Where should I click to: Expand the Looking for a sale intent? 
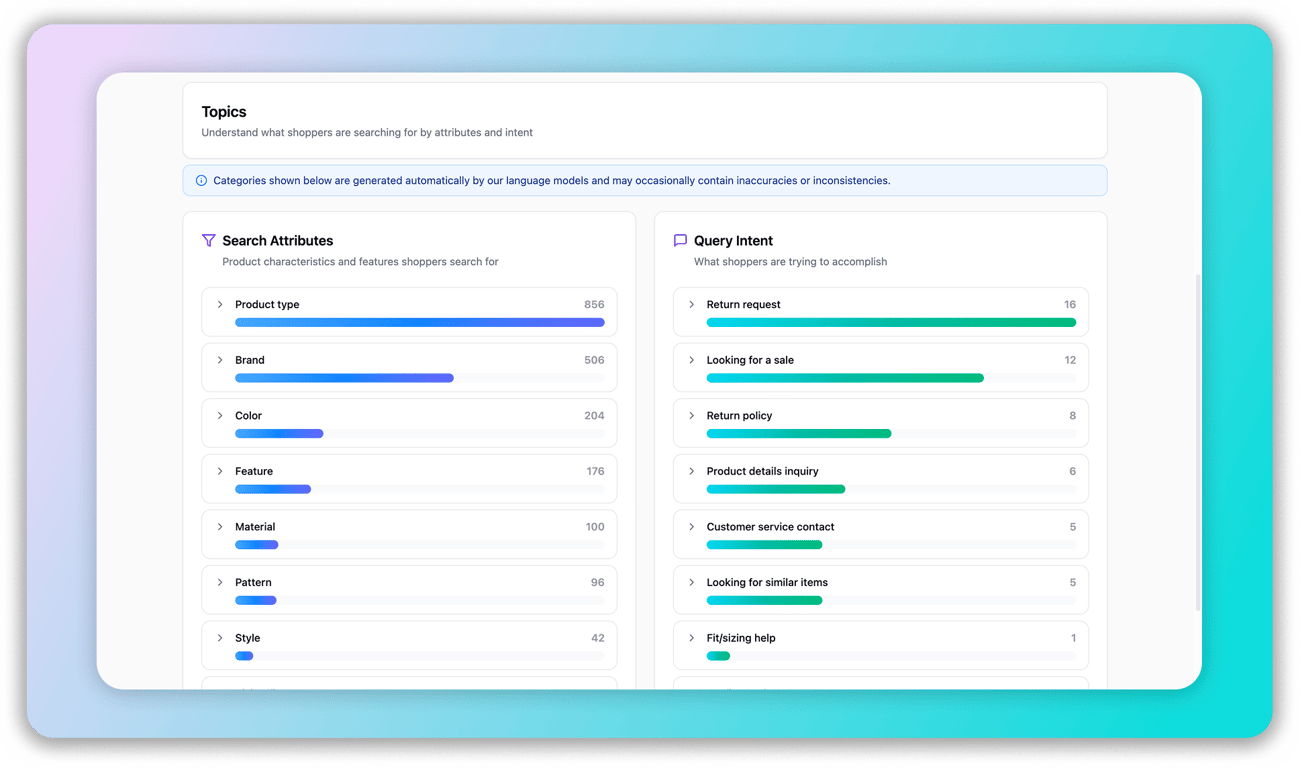click(691, 360)
